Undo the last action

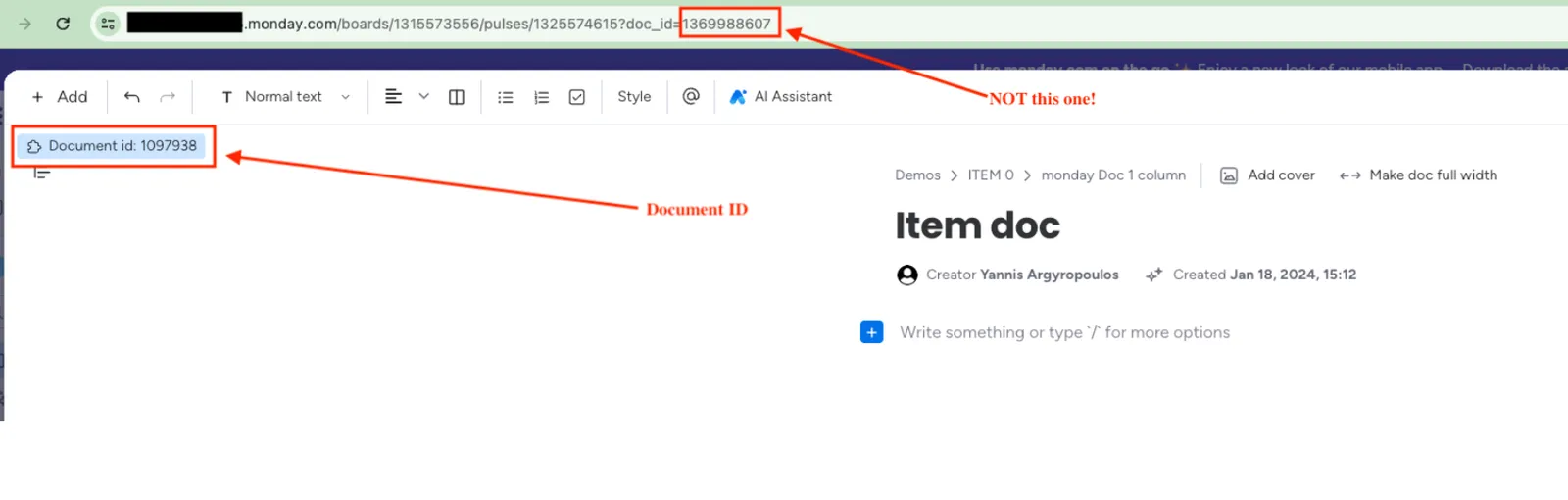[x=132, y=97]
